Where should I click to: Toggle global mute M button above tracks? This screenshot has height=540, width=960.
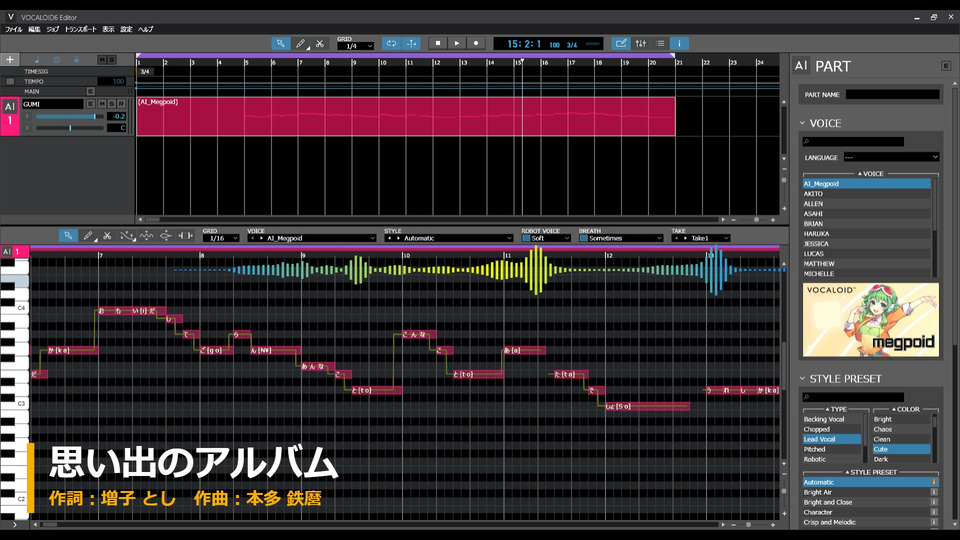[102, 59]
